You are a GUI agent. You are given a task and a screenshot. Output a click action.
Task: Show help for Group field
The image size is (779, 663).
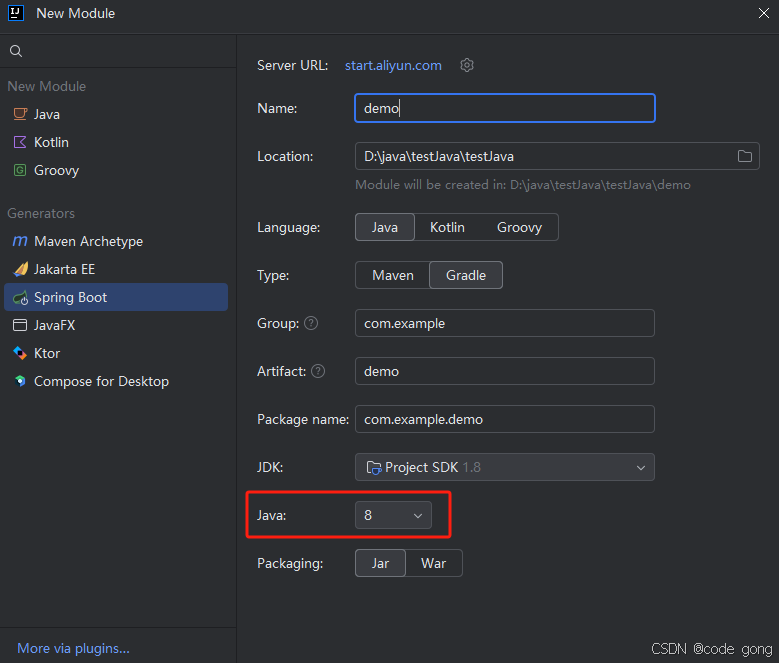coord(311,323)
